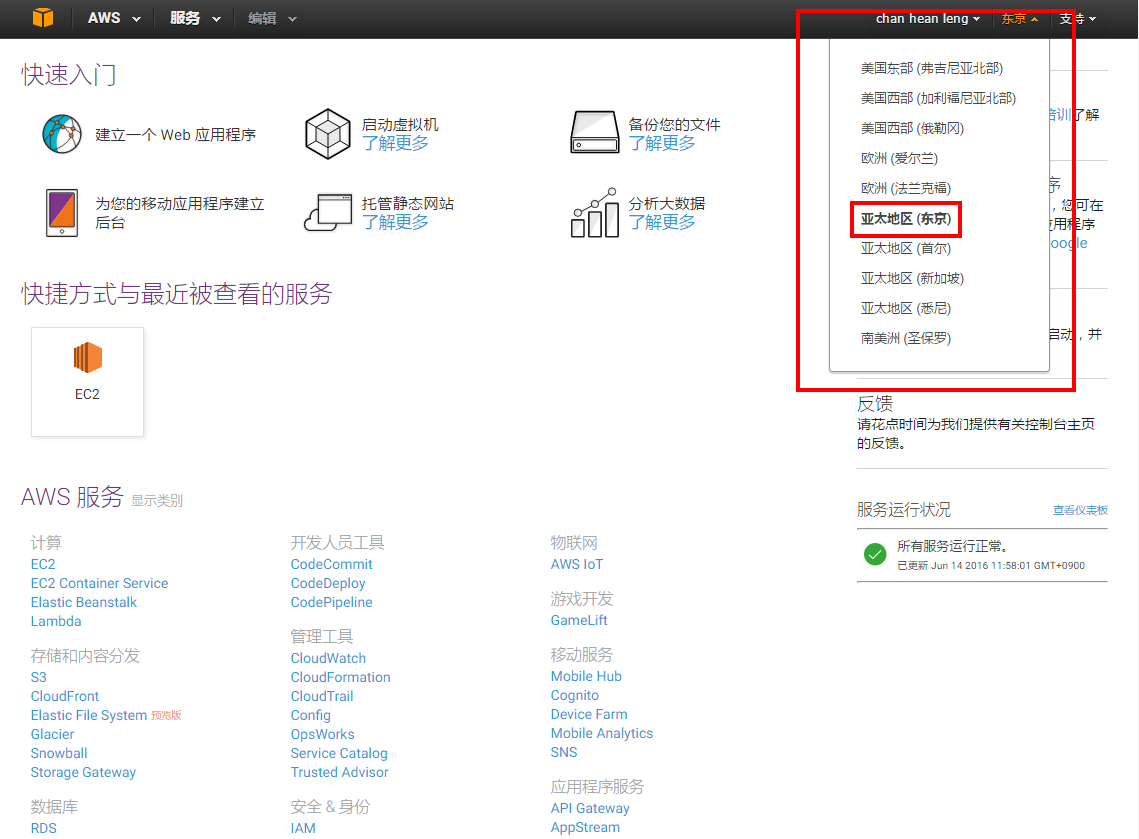Image resolution: width=1139 pixels, height=839 pixels.
Task: Click the AWS orange cube logo
Action: (x=43, y=17)
